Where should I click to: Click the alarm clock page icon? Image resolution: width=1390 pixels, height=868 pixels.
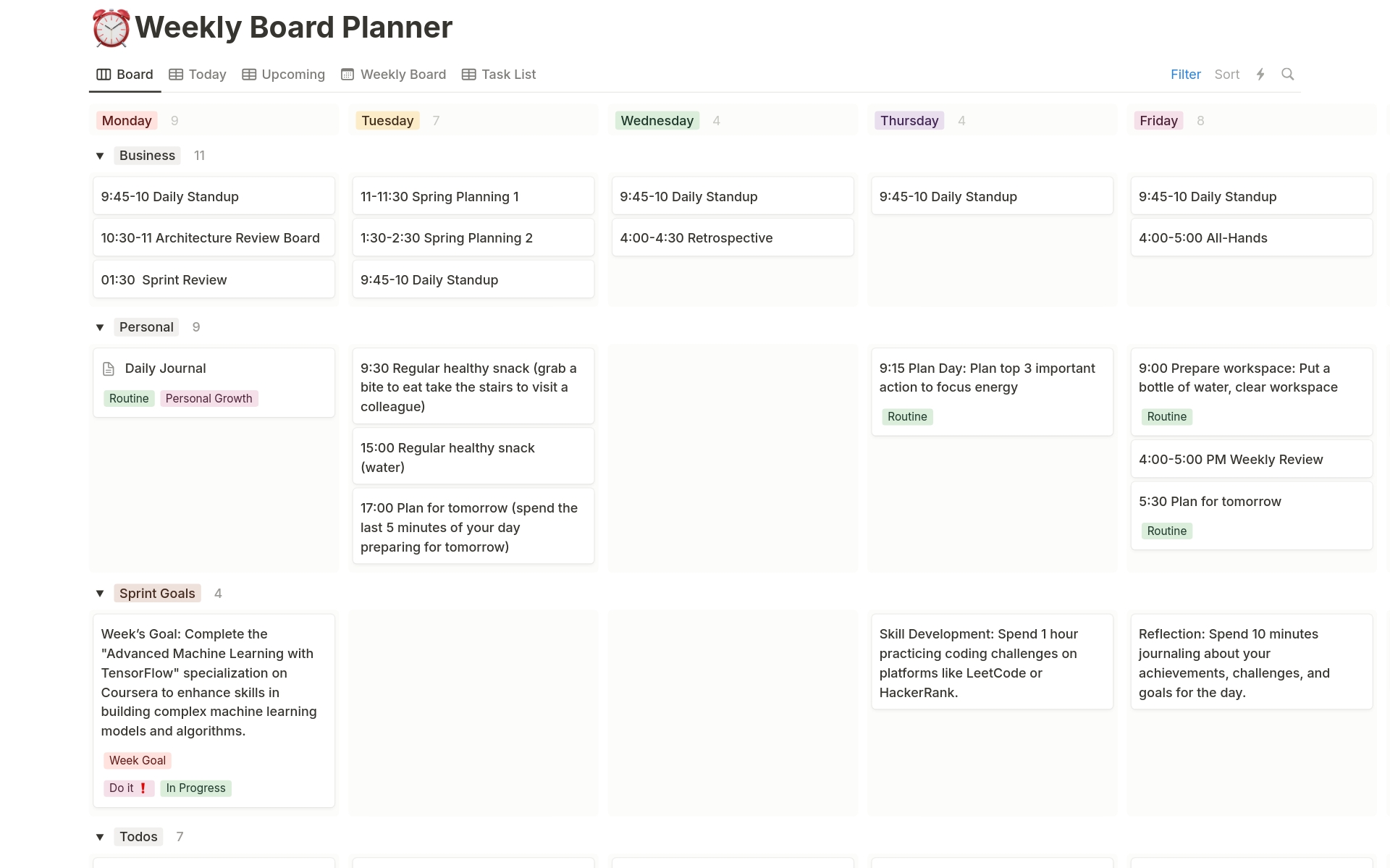coord(110,28)
